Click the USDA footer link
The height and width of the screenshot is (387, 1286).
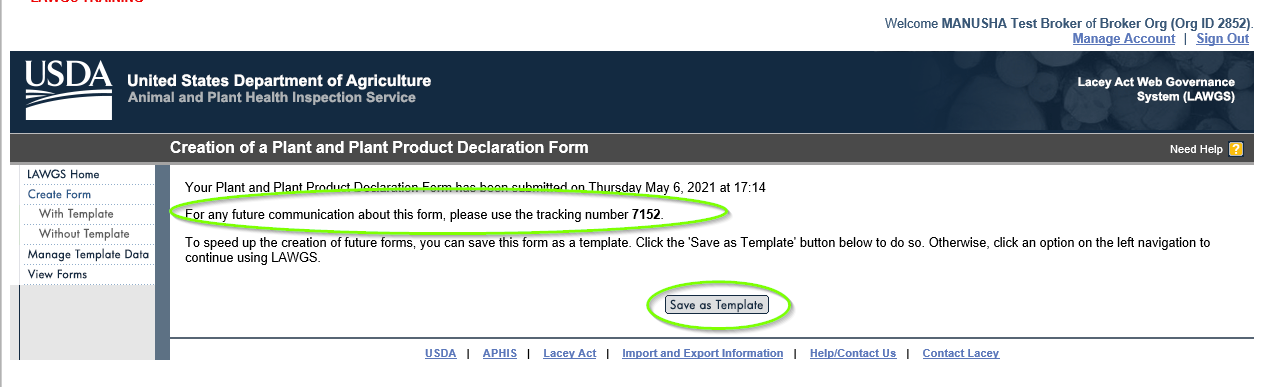coord(440,353)
